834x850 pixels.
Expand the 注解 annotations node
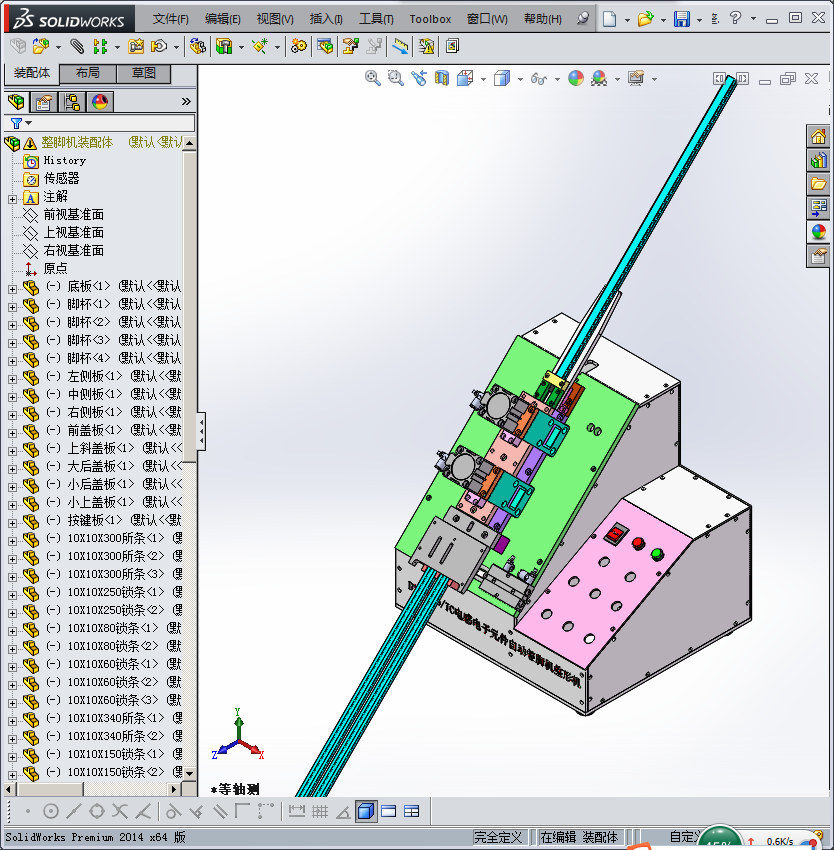click(x=12, y=199)
